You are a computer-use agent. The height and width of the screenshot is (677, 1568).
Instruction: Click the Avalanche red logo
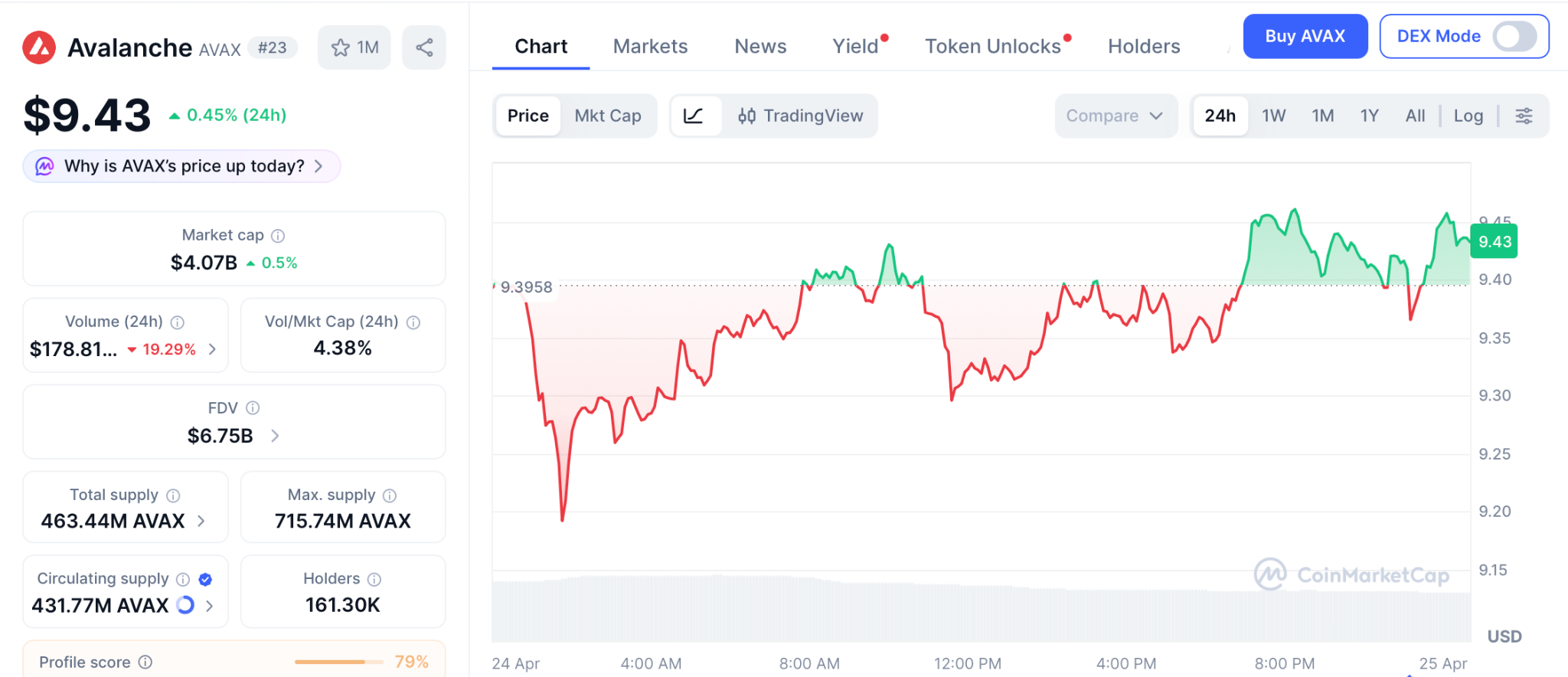39,47
